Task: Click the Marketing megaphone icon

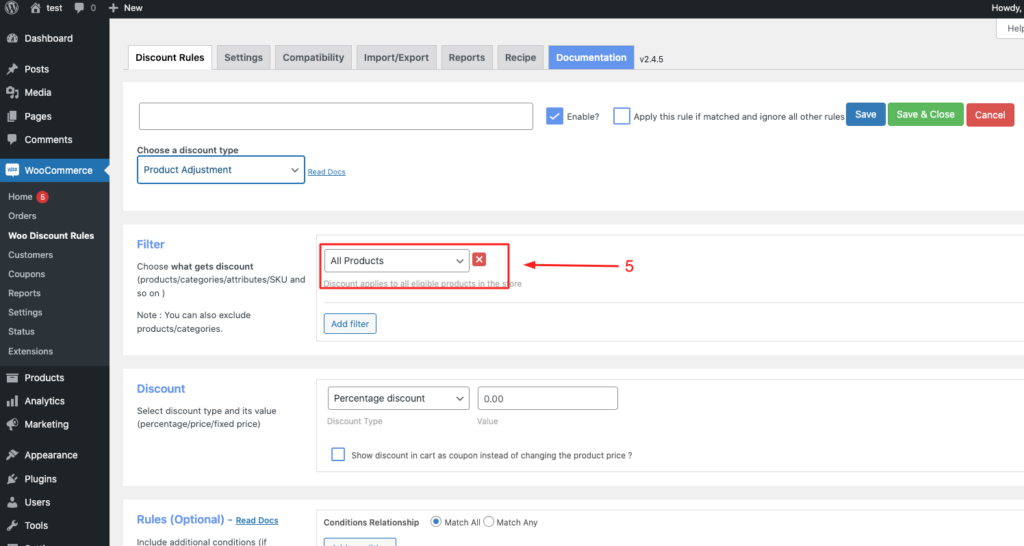Action: point(12,425)
